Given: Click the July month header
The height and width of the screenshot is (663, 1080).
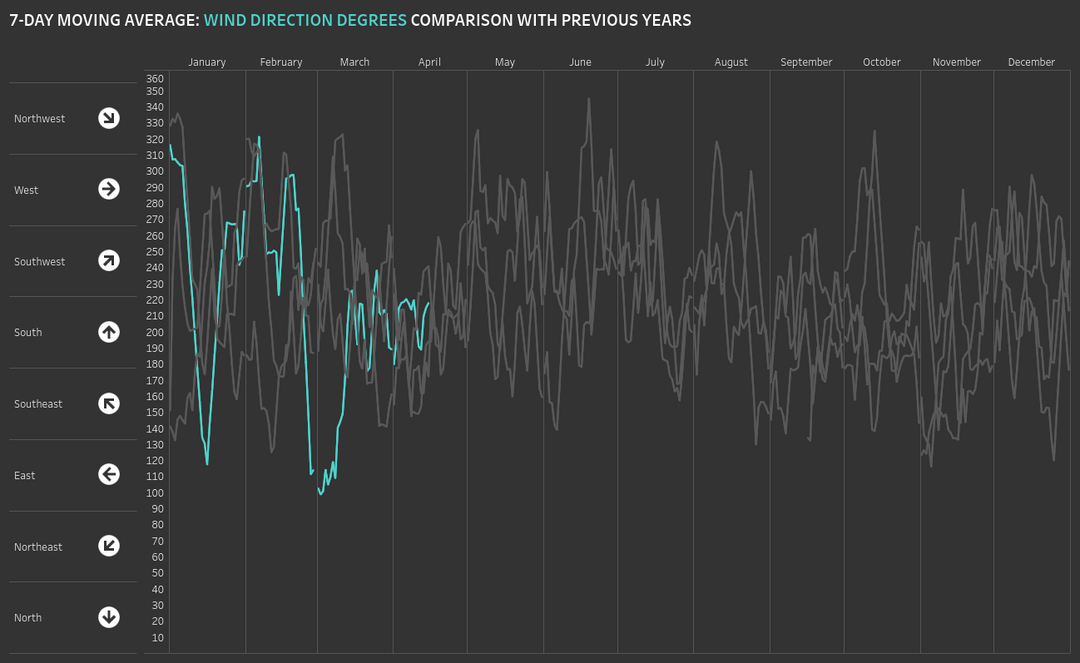Looking at the screenshot, I should [655, 62].
